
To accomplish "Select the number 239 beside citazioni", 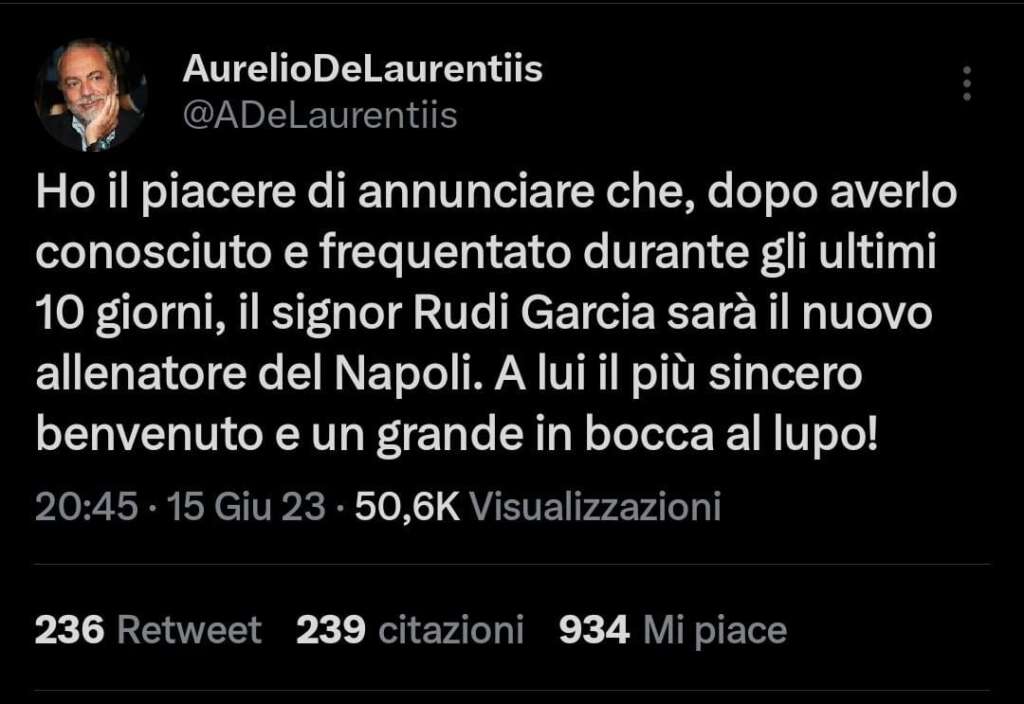I will point(330,630).
